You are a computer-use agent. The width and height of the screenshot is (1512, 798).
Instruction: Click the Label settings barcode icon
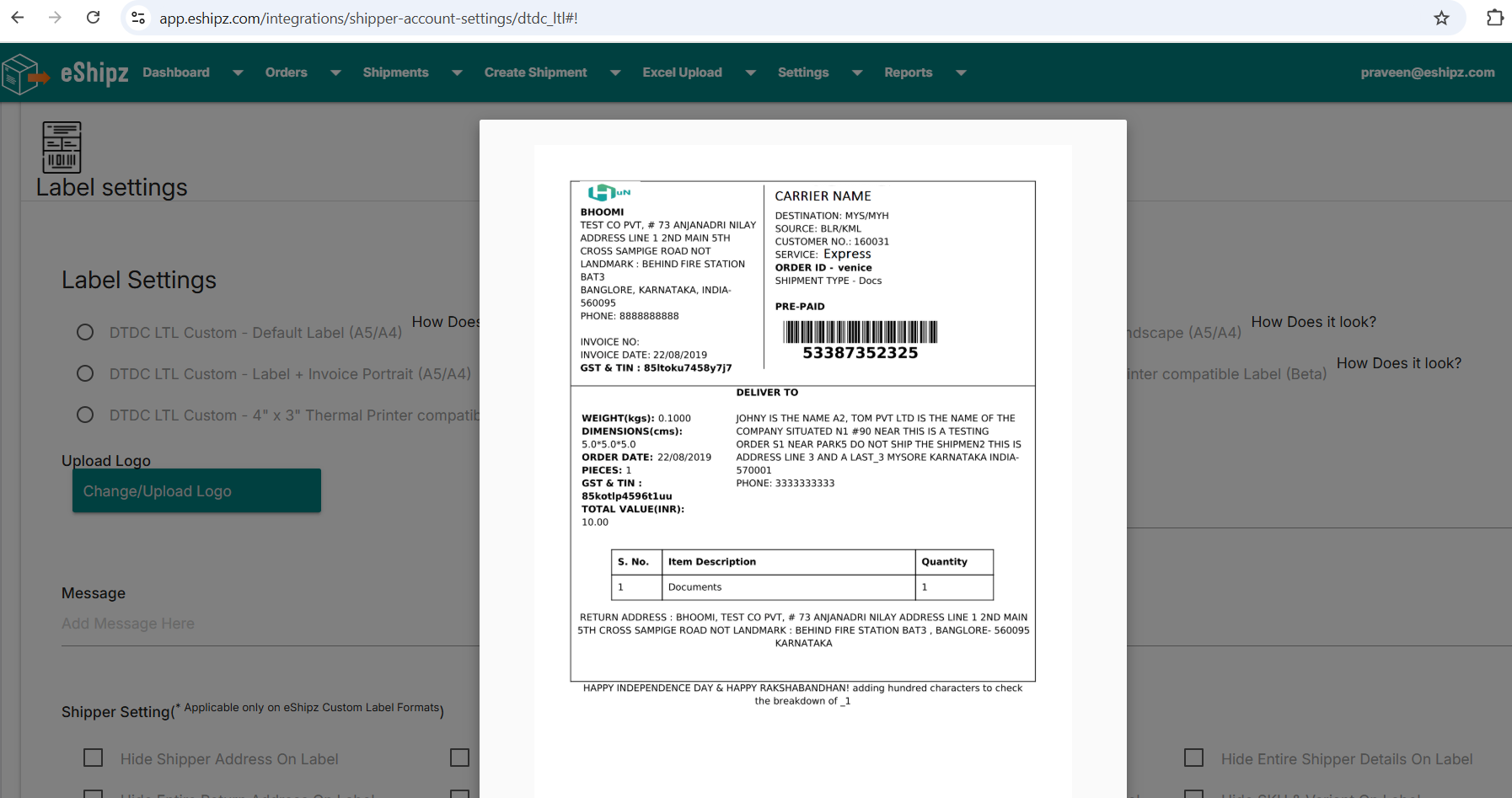tap(62, 147)
